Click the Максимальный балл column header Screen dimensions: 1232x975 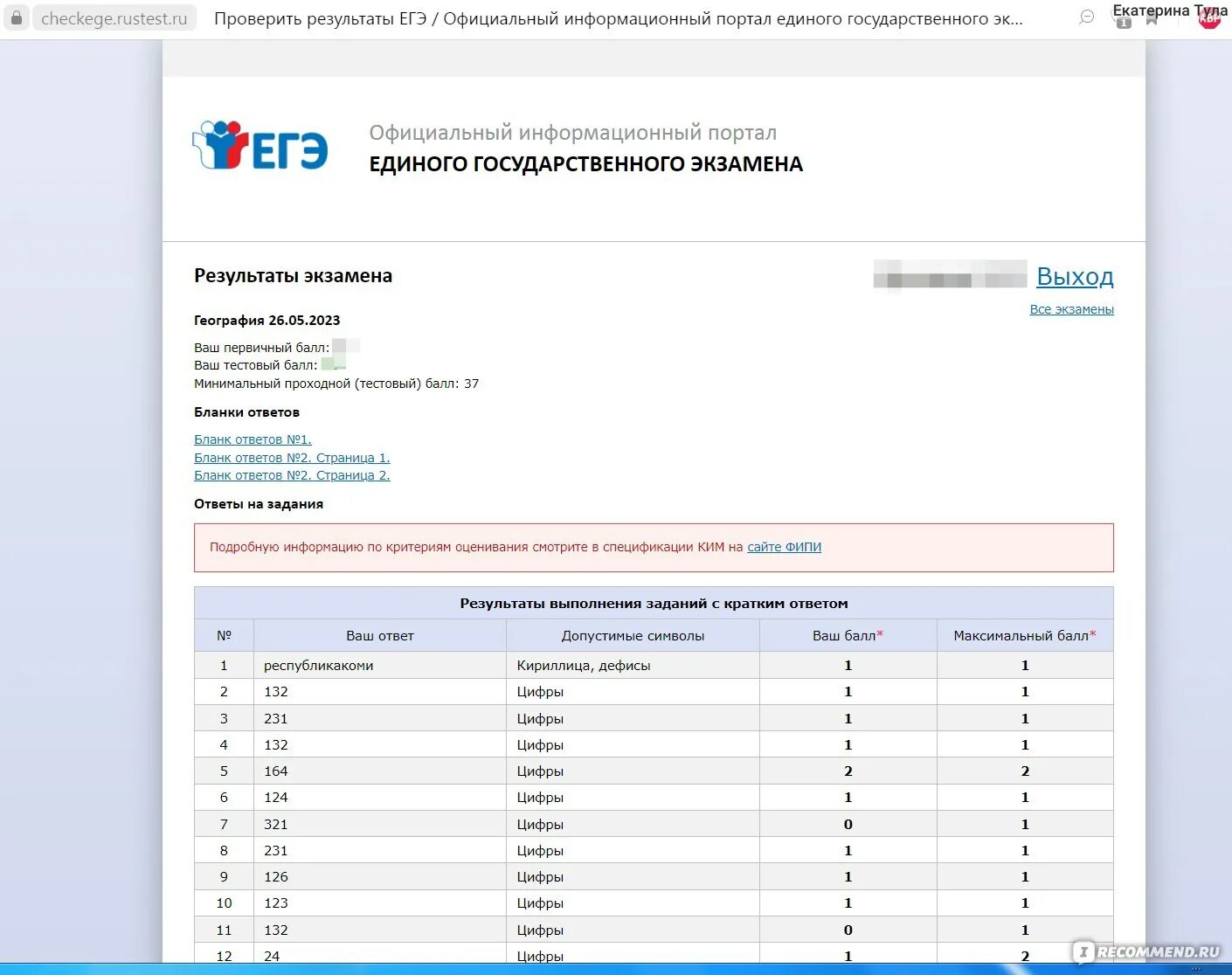coord(1025,636)
